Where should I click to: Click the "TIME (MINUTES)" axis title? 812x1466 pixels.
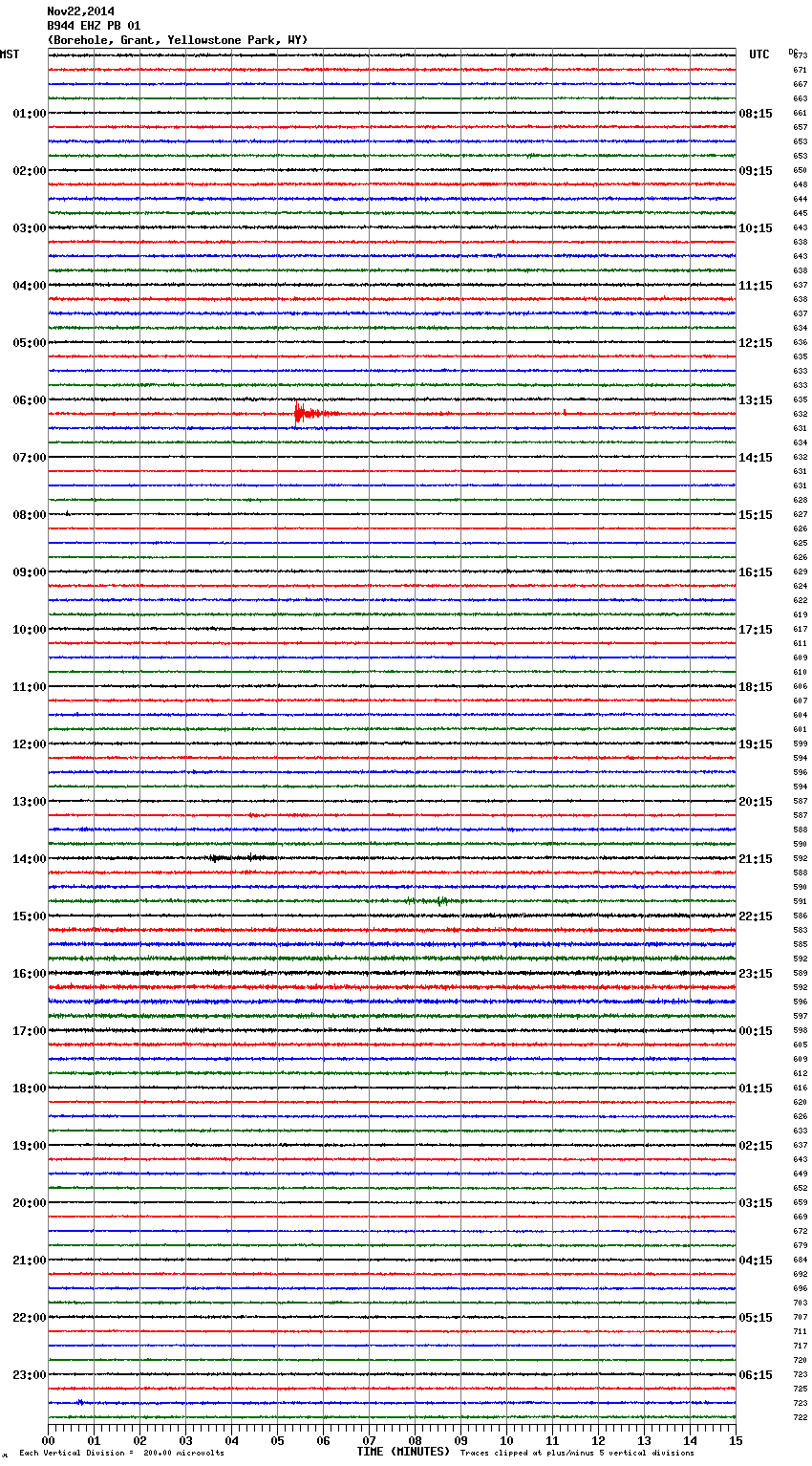(x=403, y=1452)
